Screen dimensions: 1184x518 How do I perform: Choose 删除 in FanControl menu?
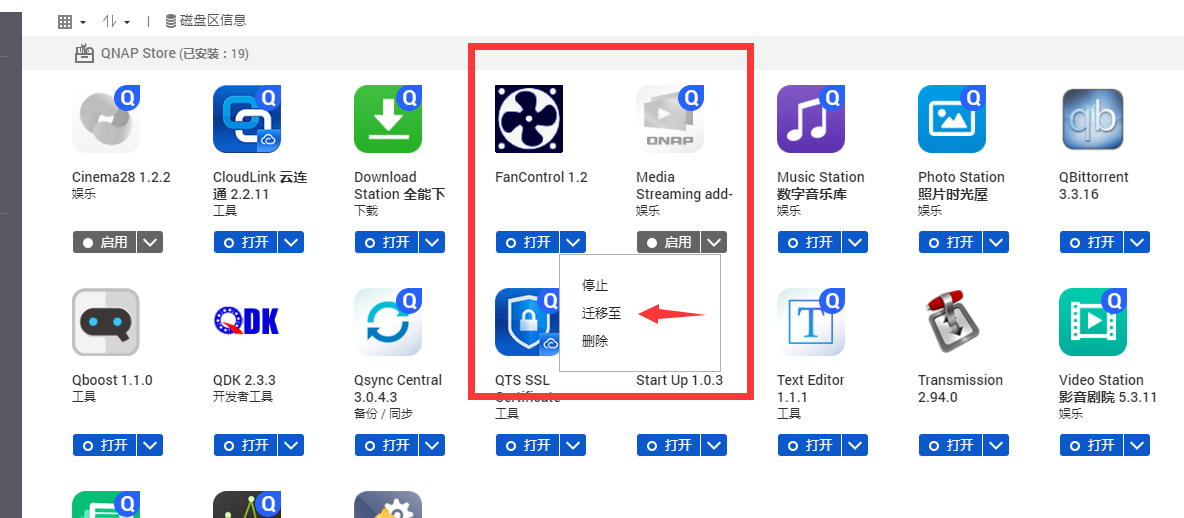click(595, 341)
